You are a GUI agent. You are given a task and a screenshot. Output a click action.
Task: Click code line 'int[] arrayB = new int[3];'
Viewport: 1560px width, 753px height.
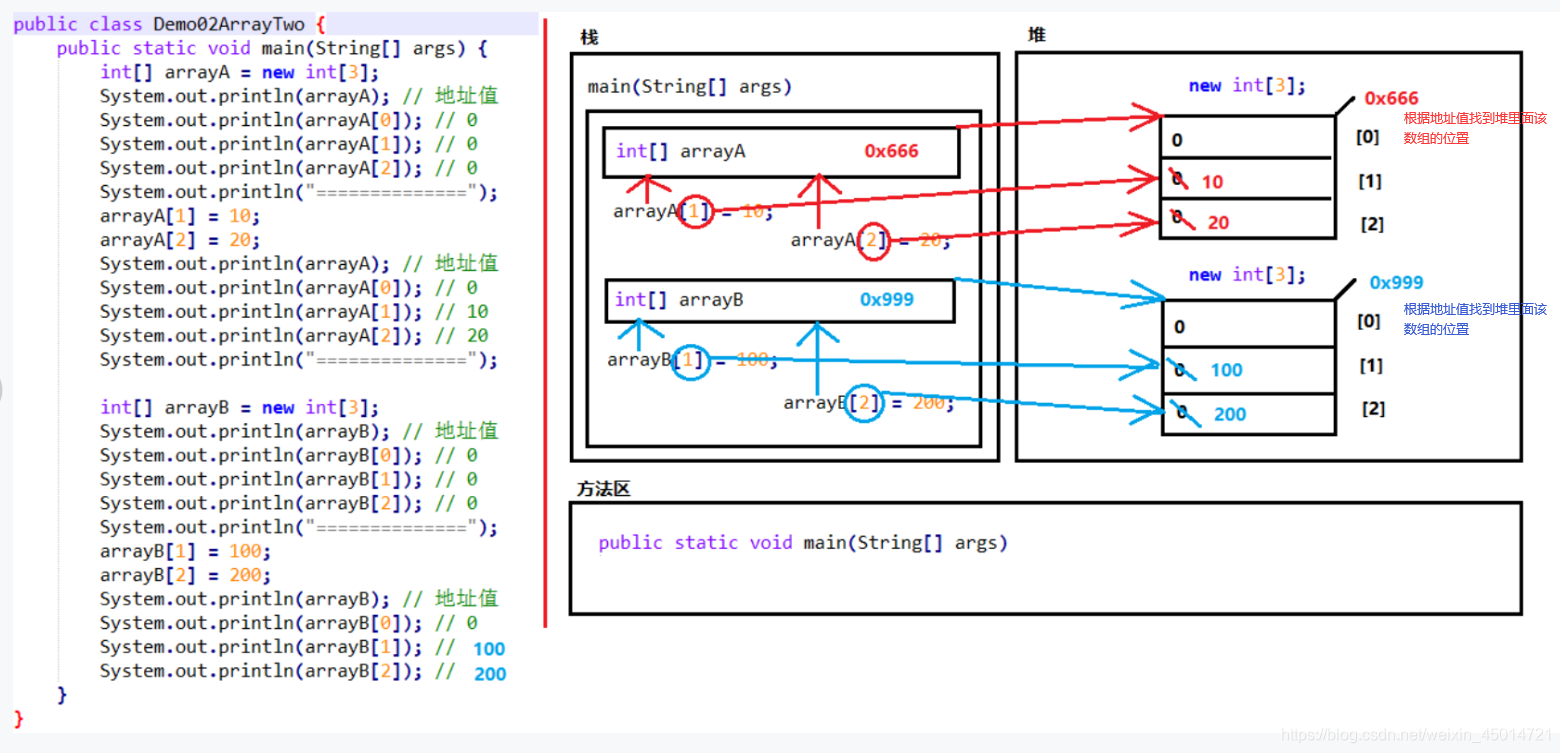coord(240,407)
